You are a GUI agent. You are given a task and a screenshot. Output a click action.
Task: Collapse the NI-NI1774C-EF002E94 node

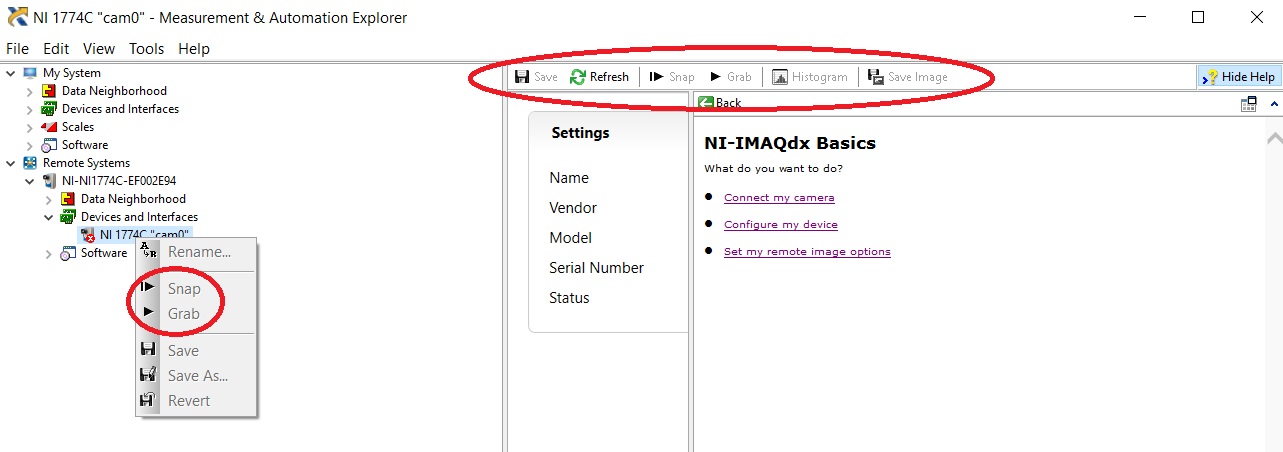[30, 181]
